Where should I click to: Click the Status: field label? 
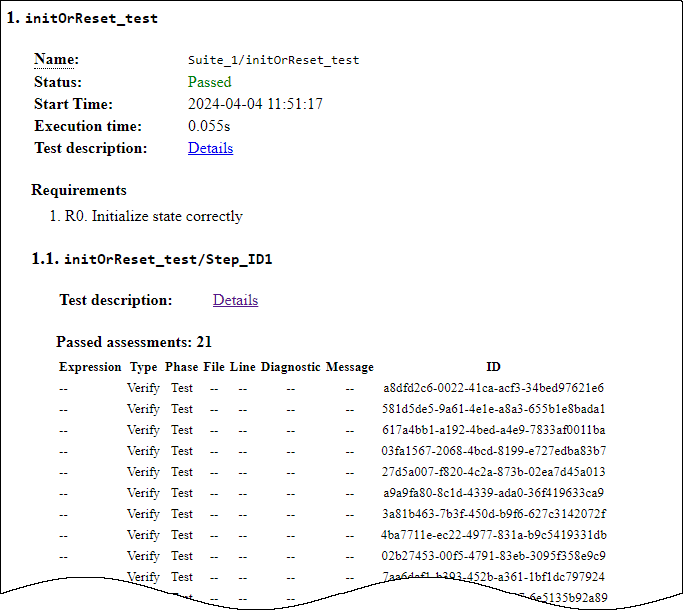(58, 82)
